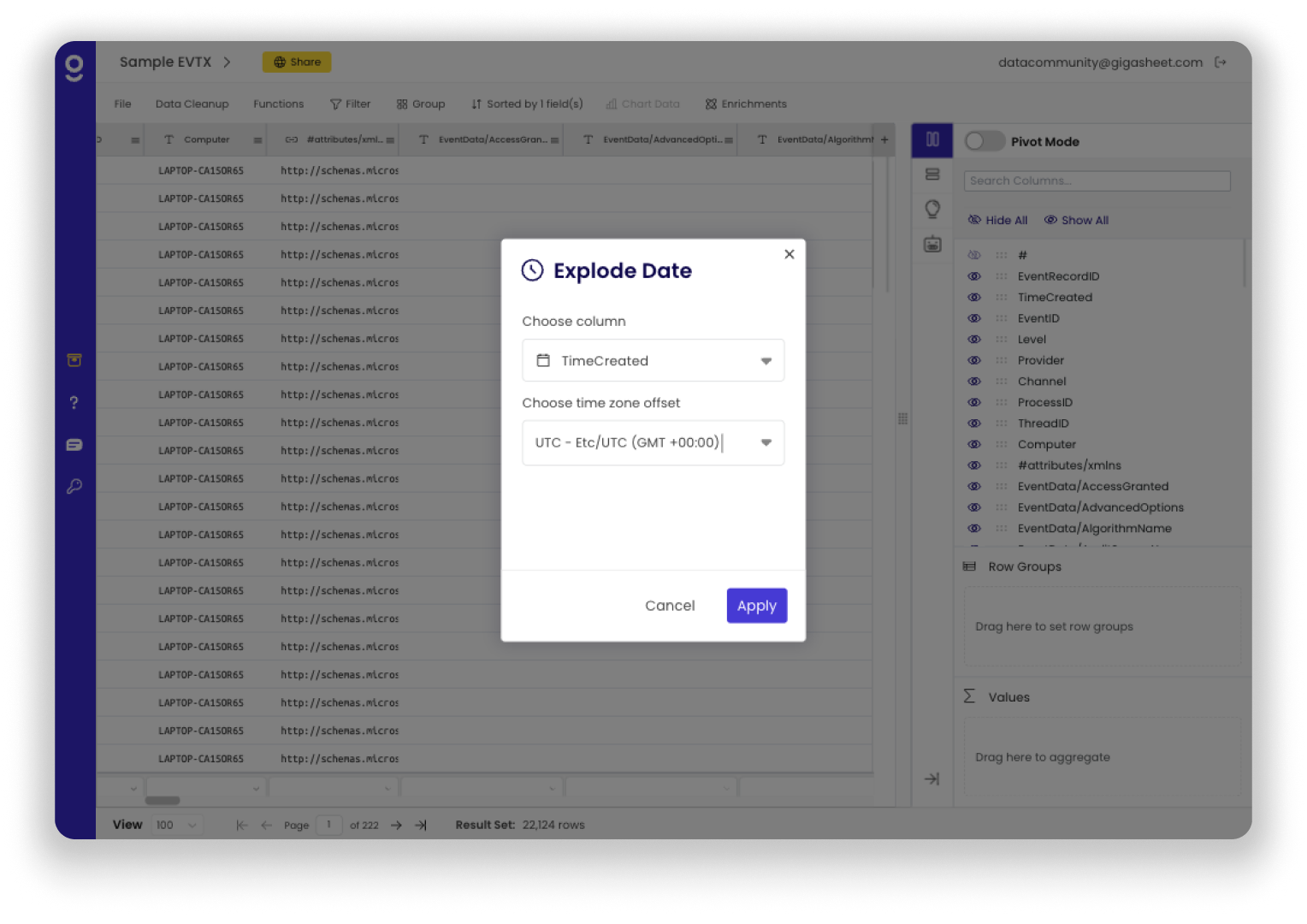Image resolution: width=1307 pixels, height=924 pixels.
Task: Close the Explode Date dialog
Action: point(789,254)
